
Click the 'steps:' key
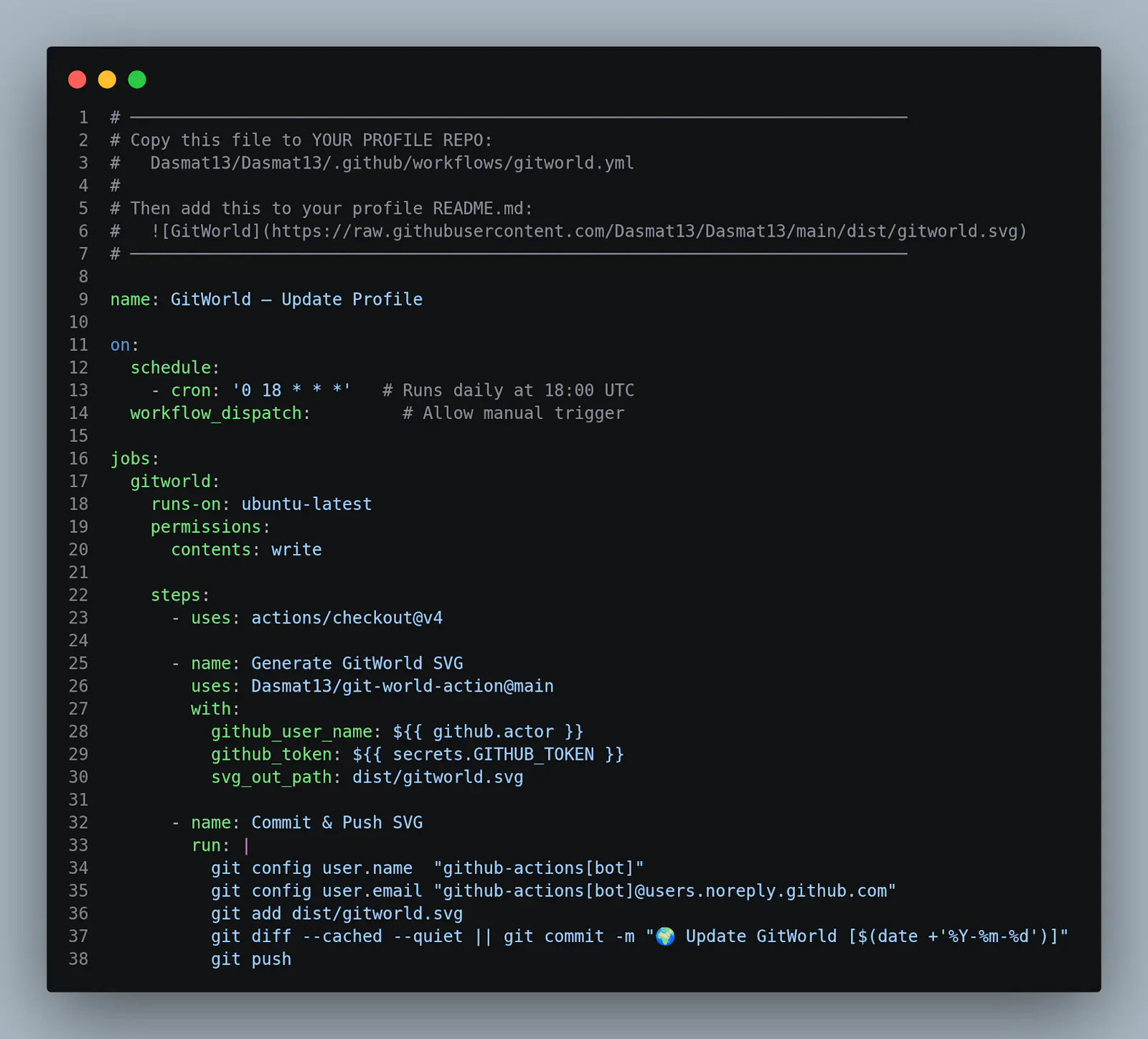coord(180,596)
